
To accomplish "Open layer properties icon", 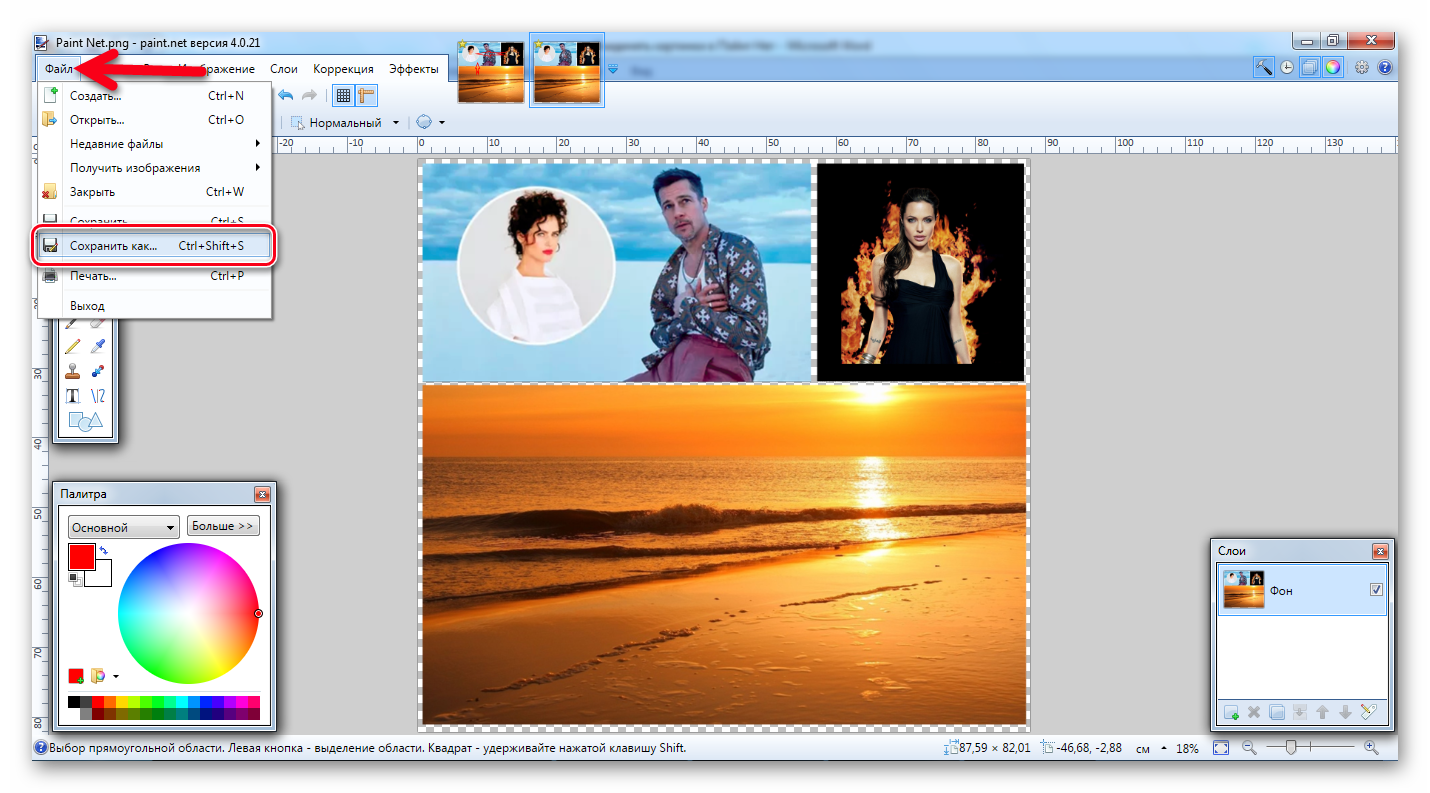I will (x=1369, y=712).
